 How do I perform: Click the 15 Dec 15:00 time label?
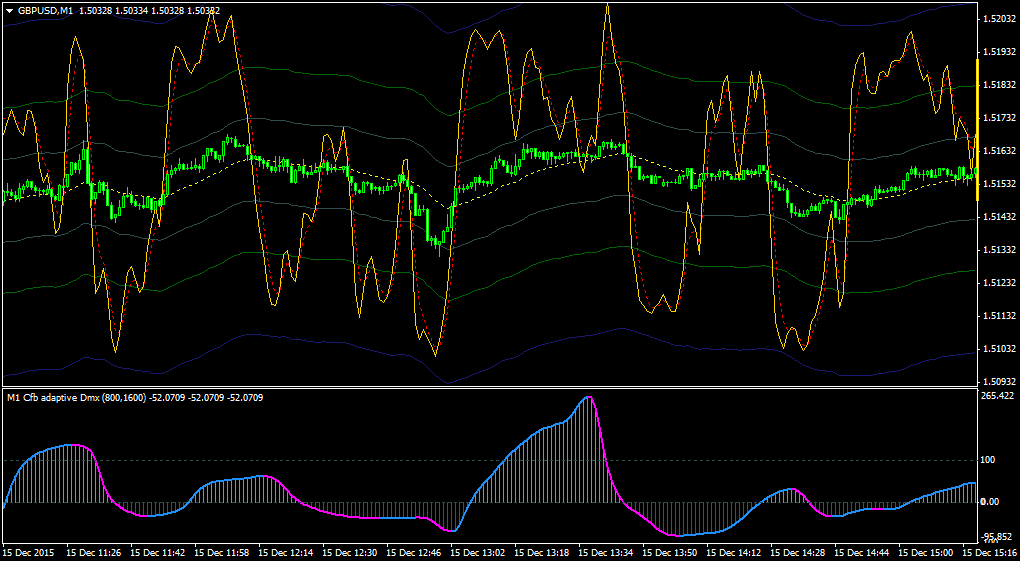tap(927, 552)
